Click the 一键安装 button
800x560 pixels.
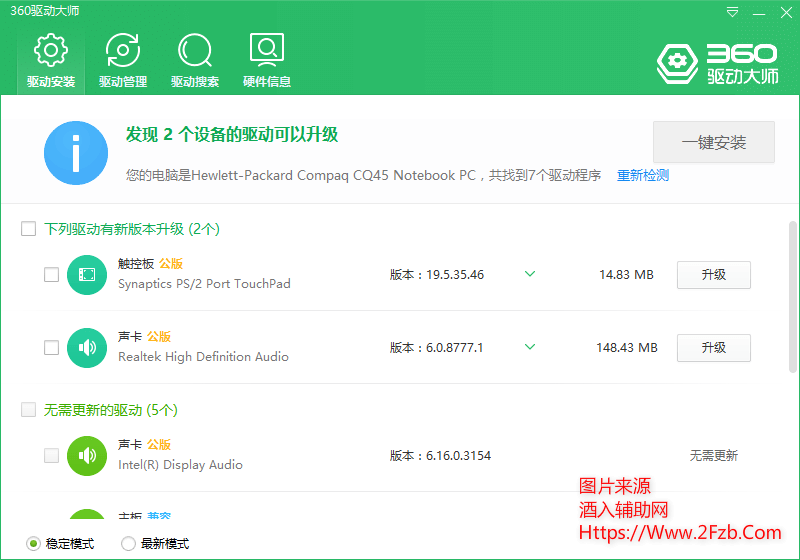pyautogui.click(x=714, y=142)
